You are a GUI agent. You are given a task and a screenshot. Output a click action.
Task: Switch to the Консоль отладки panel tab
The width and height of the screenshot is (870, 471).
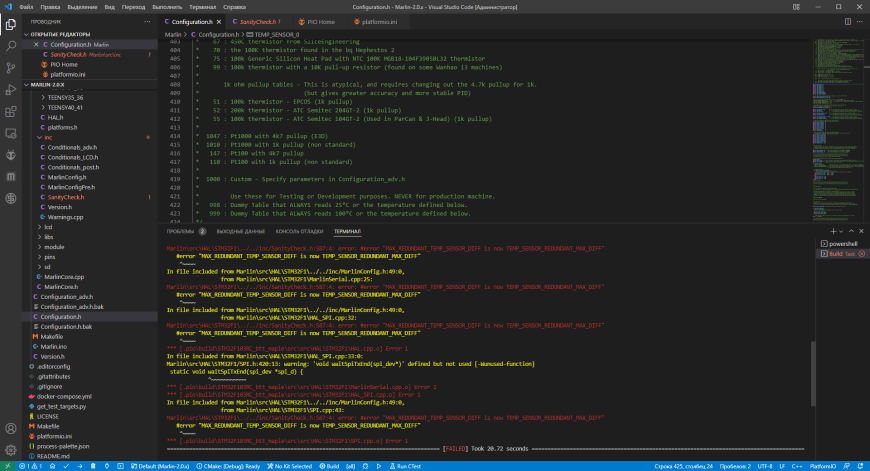299,231
